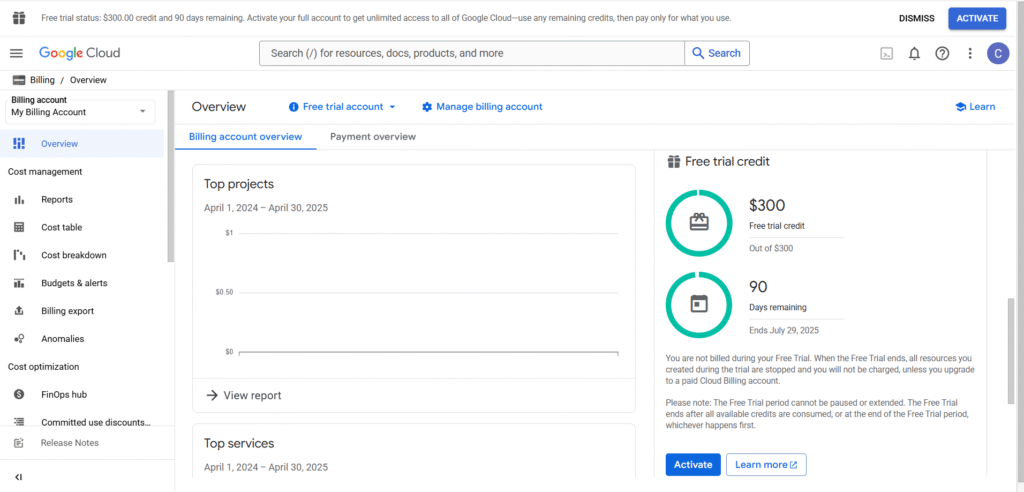Click the Committed use discounts list icon
The image size is (1024, 492).
tap(19, 422)
